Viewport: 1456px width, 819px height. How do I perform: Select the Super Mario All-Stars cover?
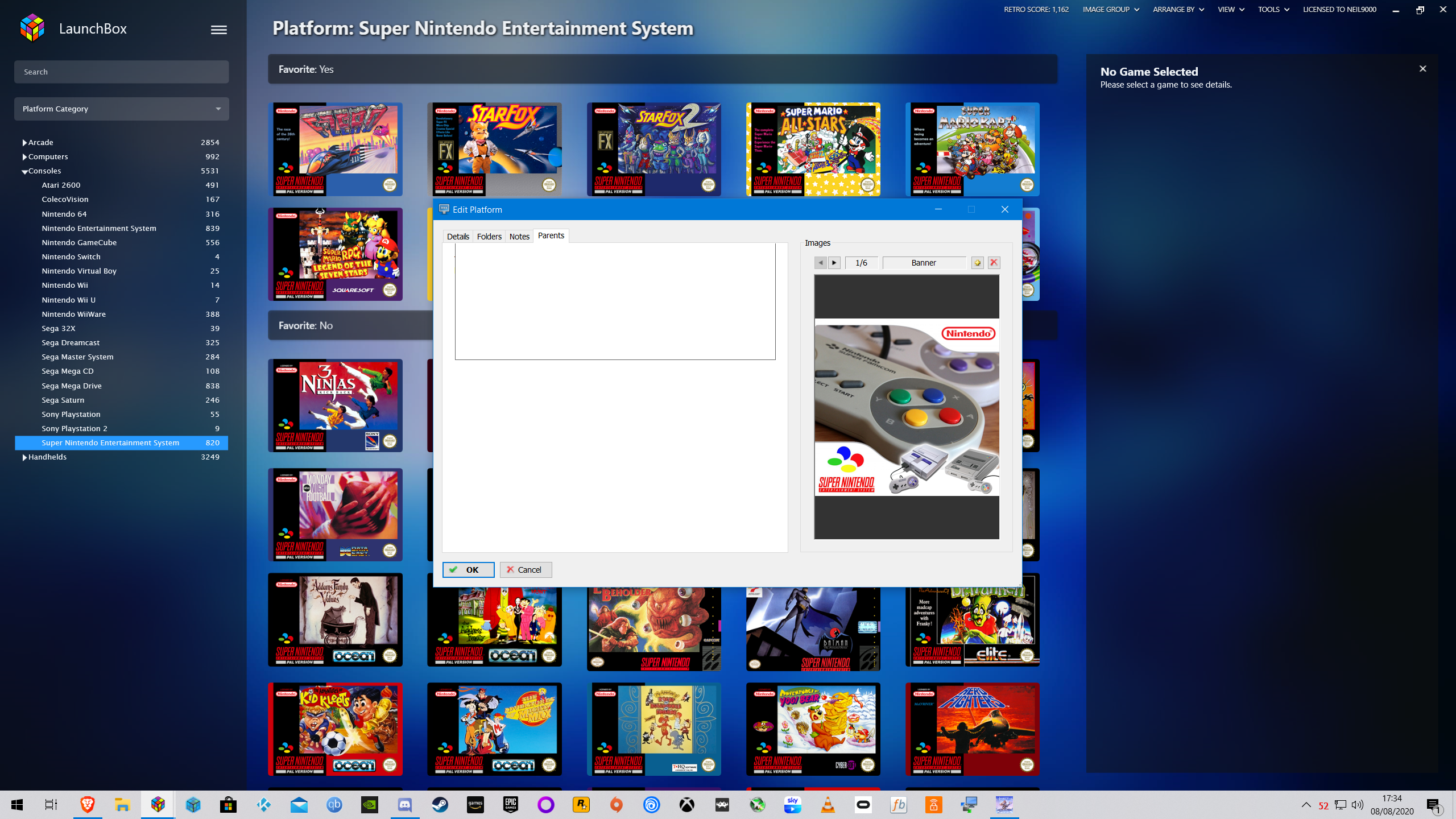pyautogui.click(x=813, y=150)
